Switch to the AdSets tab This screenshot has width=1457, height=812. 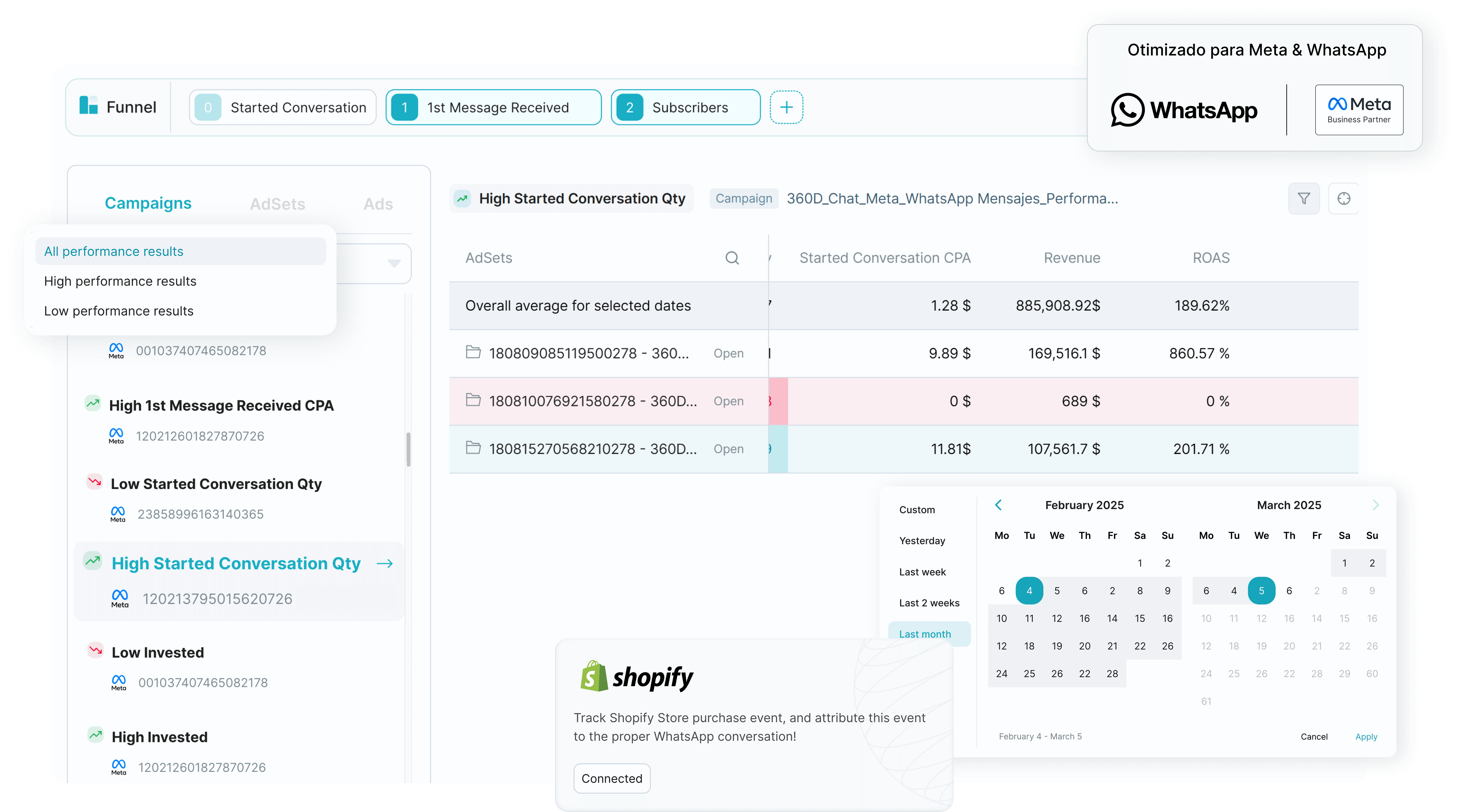[277, 204]
